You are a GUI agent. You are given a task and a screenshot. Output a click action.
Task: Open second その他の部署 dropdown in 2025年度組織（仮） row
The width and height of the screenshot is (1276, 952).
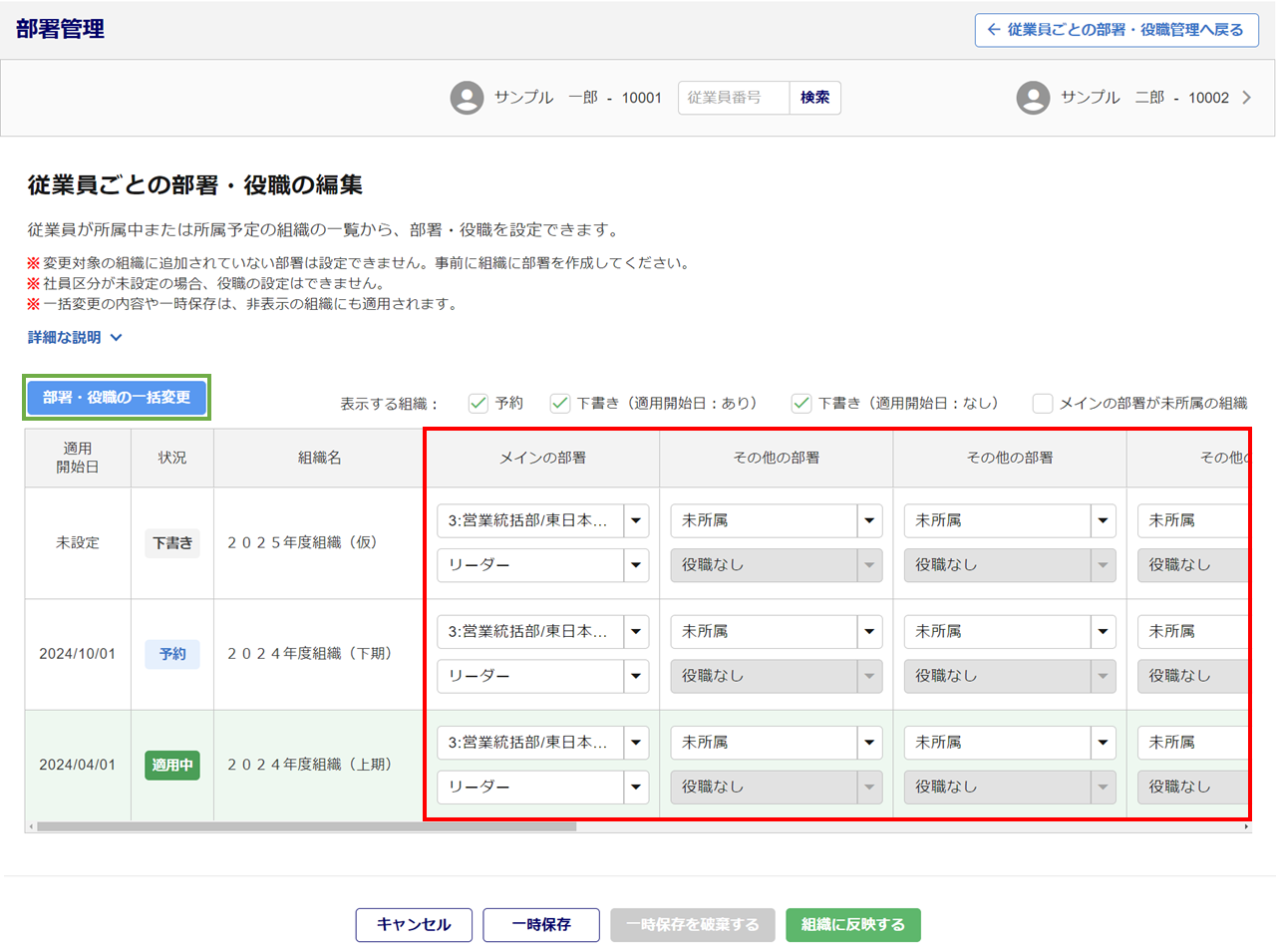point(1010,520)
